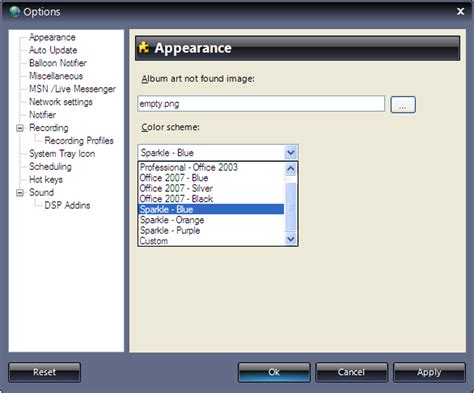474x393 pixels.
Task: Click the Options globe icon in title bar
Action: (14, 12)
